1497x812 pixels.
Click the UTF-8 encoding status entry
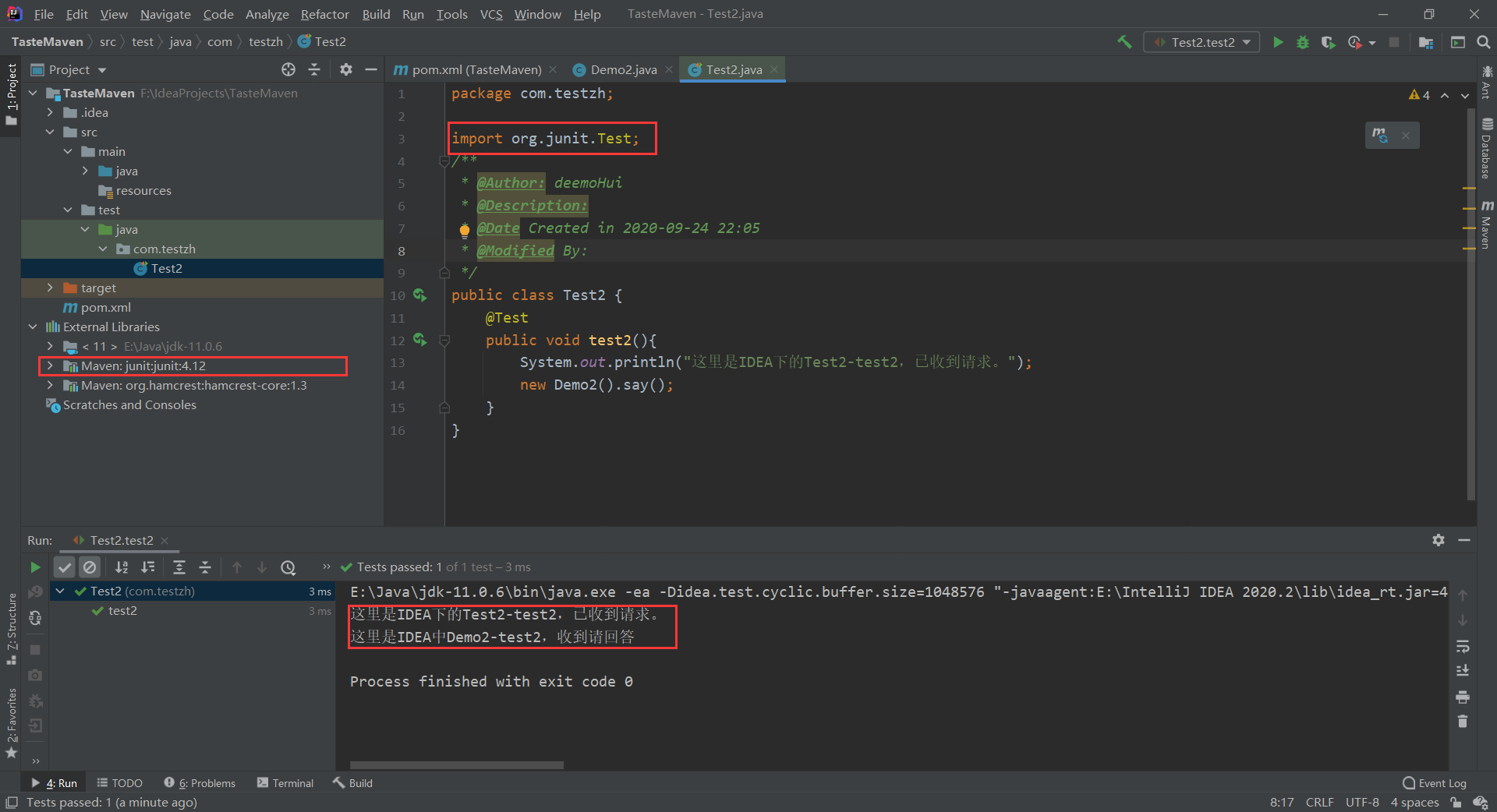click(x=1362, y=803)
